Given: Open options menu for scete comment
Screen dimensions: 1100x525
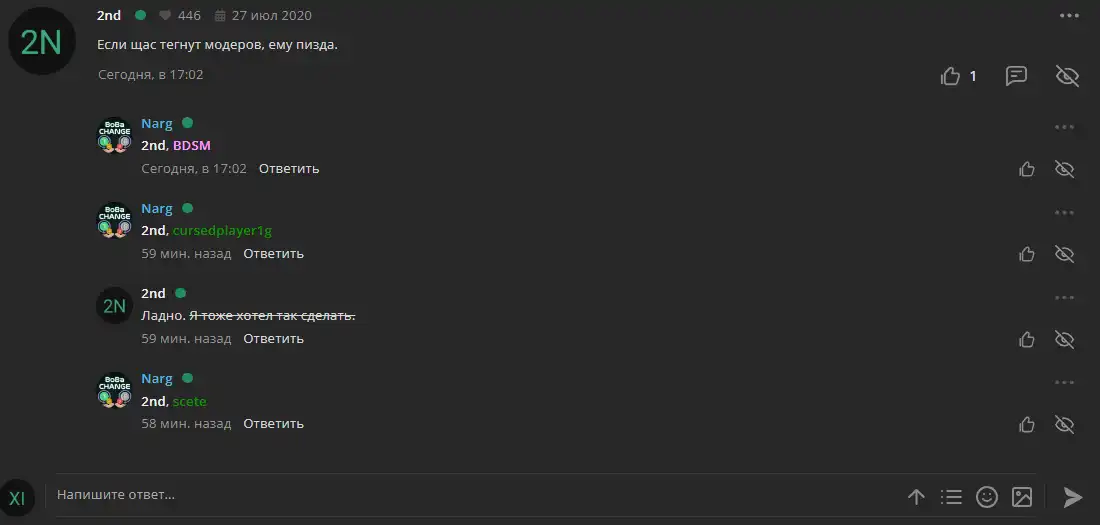Looking at the screenshot, I should click(1064, 383).
